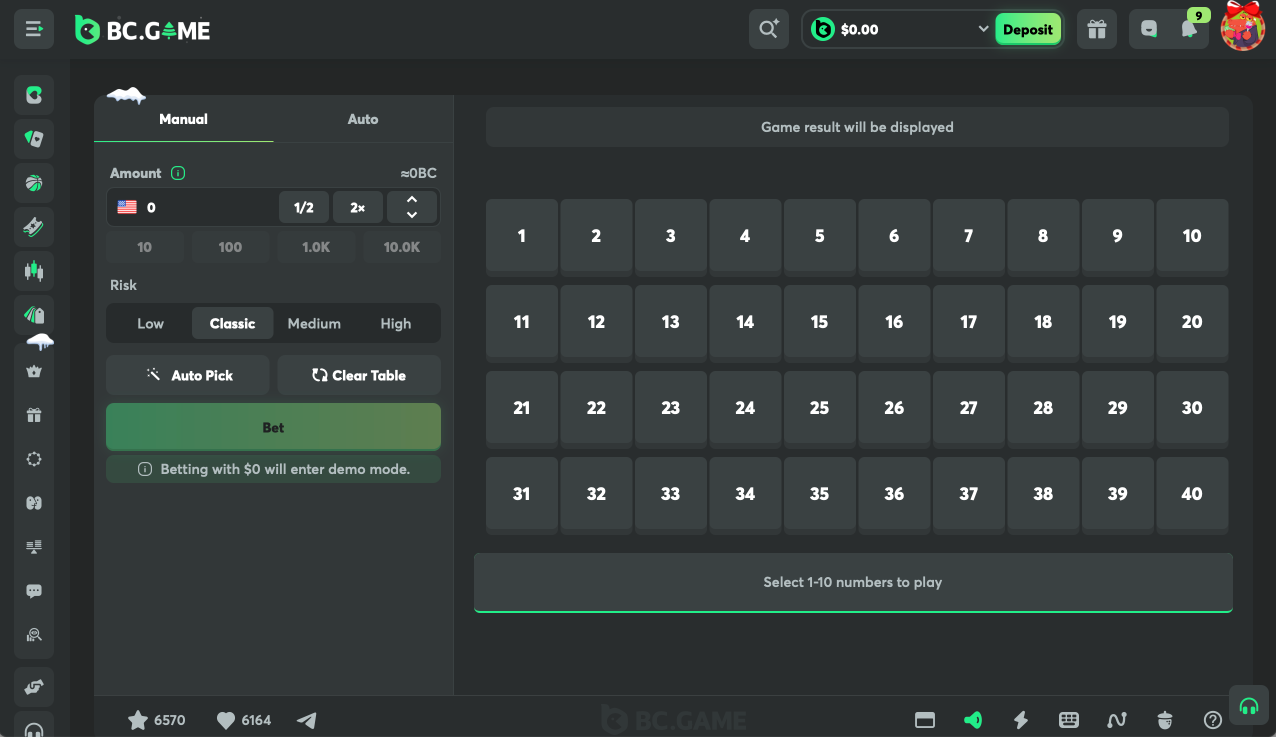Screen dimensions: 1276x737
Task: Select keno number 5
Action: (820, 236)
